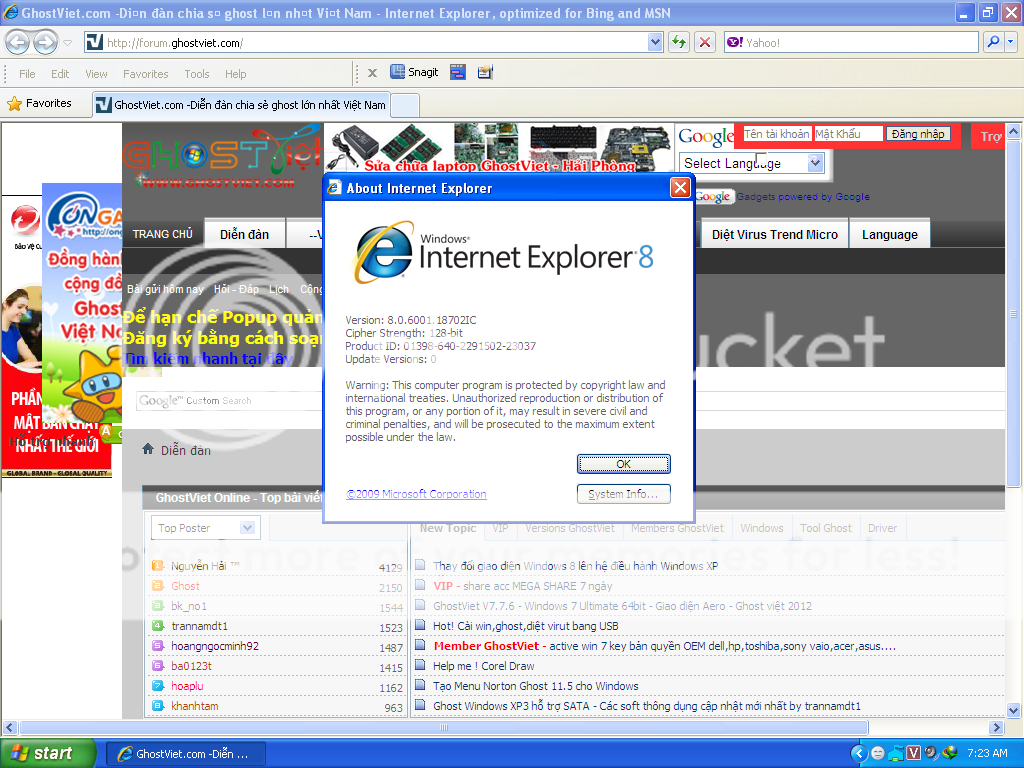Screen dimensions: 1024x768
Task: Click the horizontal scrollbar right arrow
Action: click(996, 727)
